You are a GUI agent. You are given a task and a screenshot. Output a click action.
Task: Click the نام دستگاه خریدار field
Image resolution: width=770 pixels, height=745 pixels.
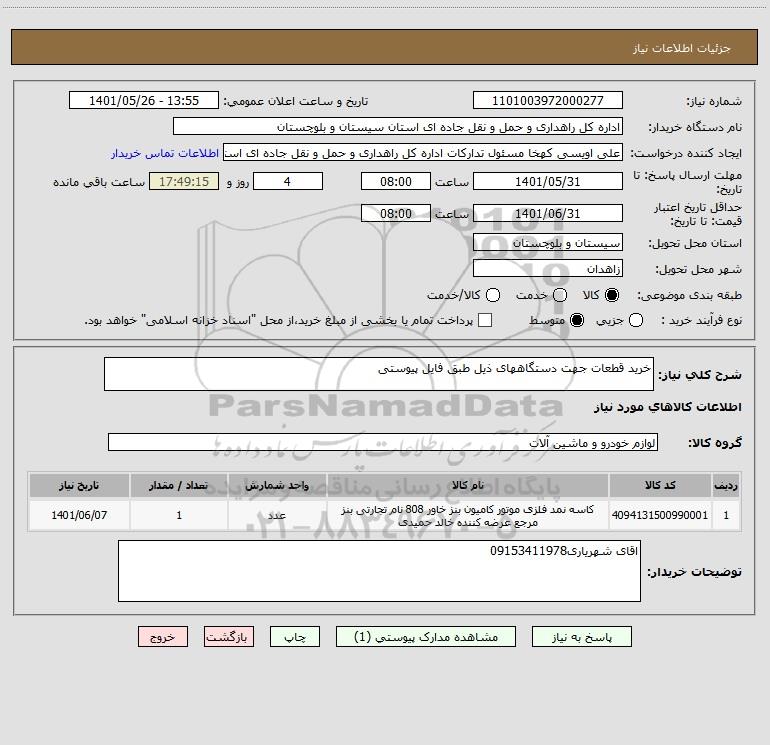(398, 127)
